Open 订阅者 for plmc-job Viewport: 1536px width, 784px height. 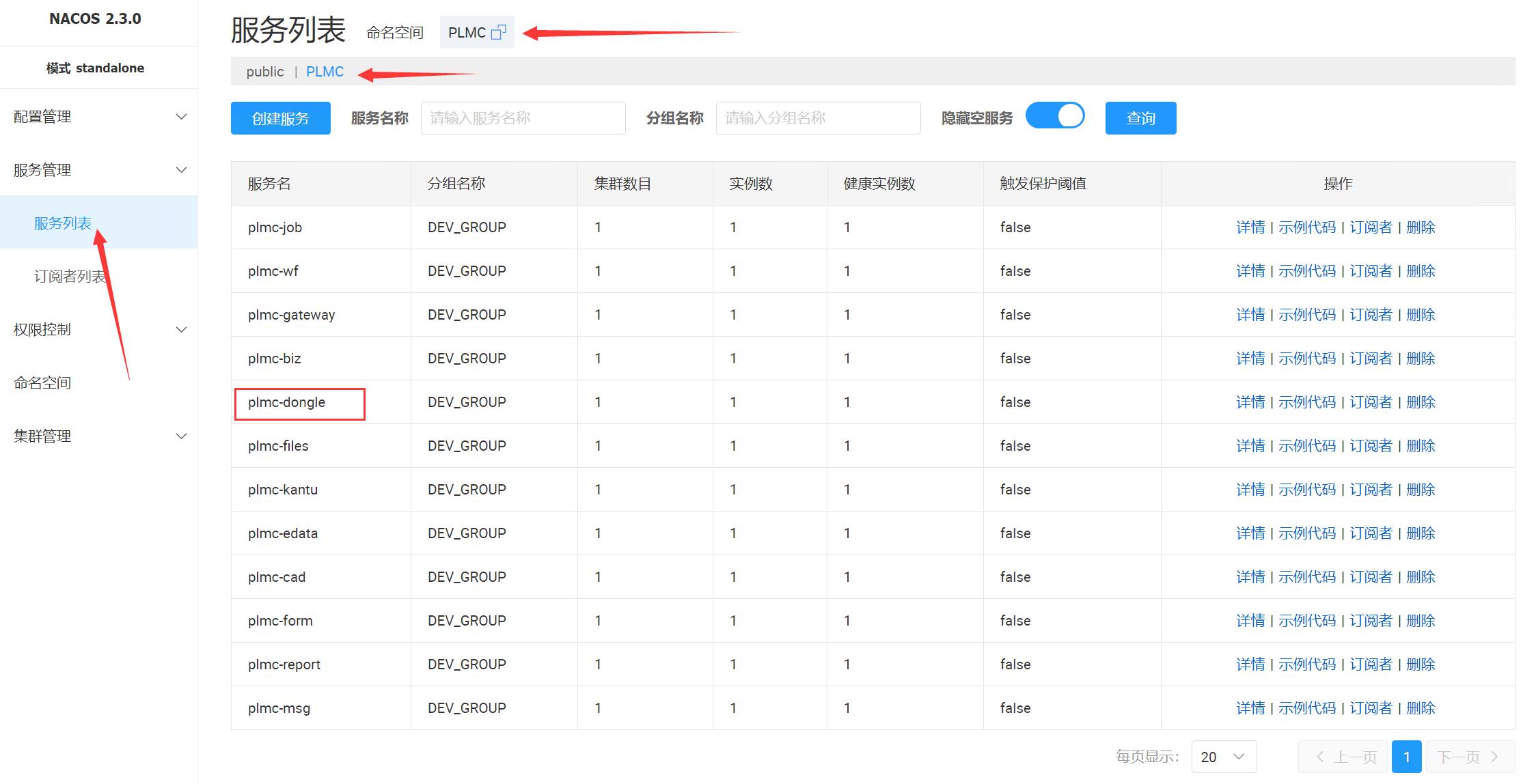point(1371,227)
